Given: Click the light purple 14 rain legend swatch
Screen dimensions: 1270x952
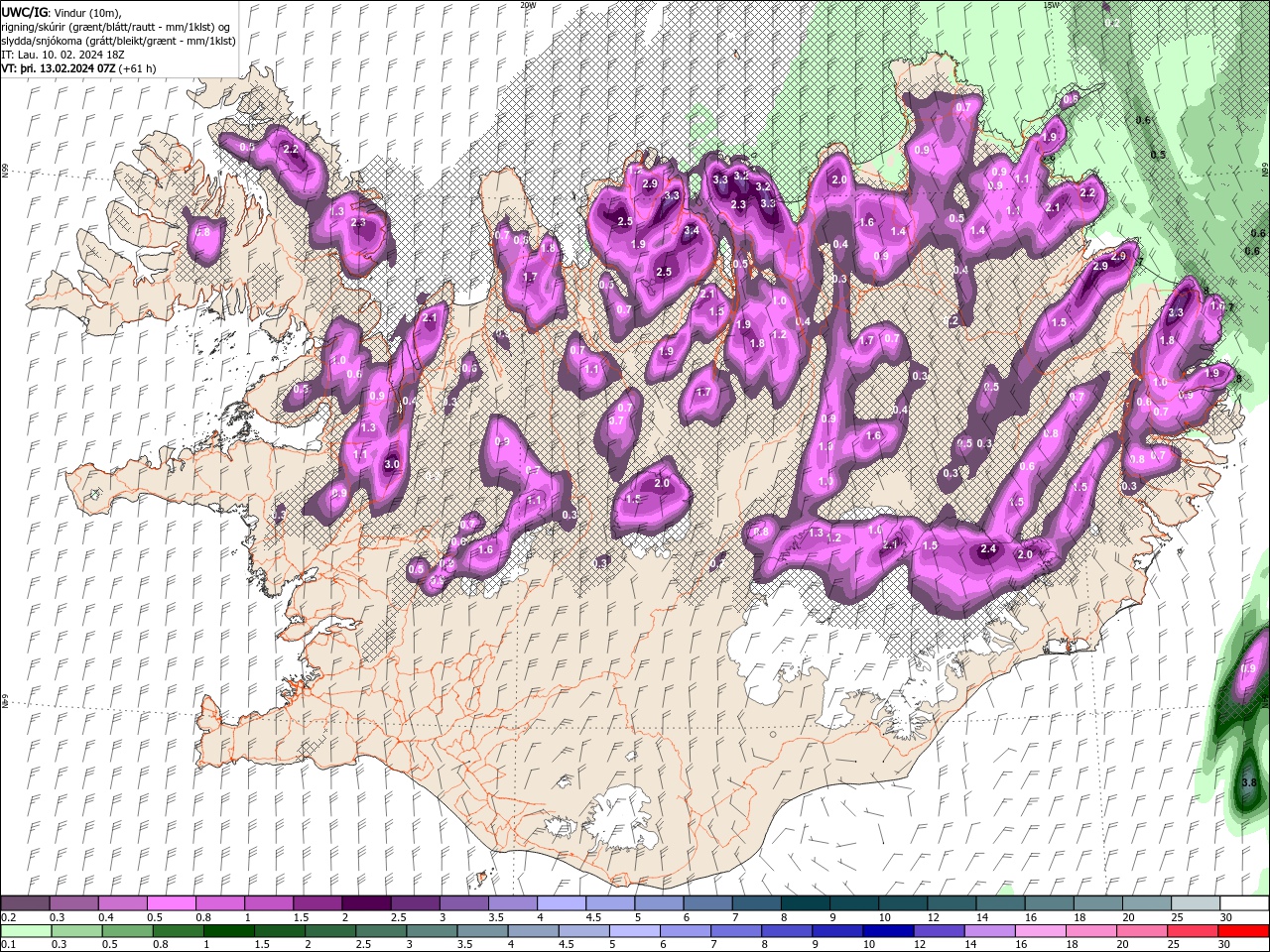Looking at the screenshot, I should tap(989, 931).
